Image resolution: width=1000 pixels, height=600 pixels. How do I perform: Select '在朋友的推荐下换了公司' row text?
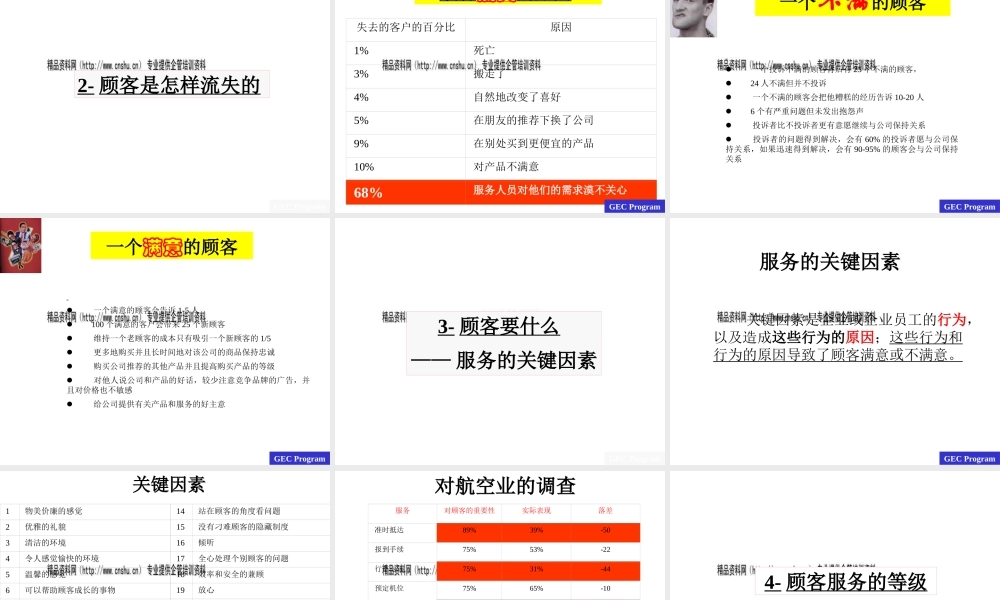coord(533,120)
